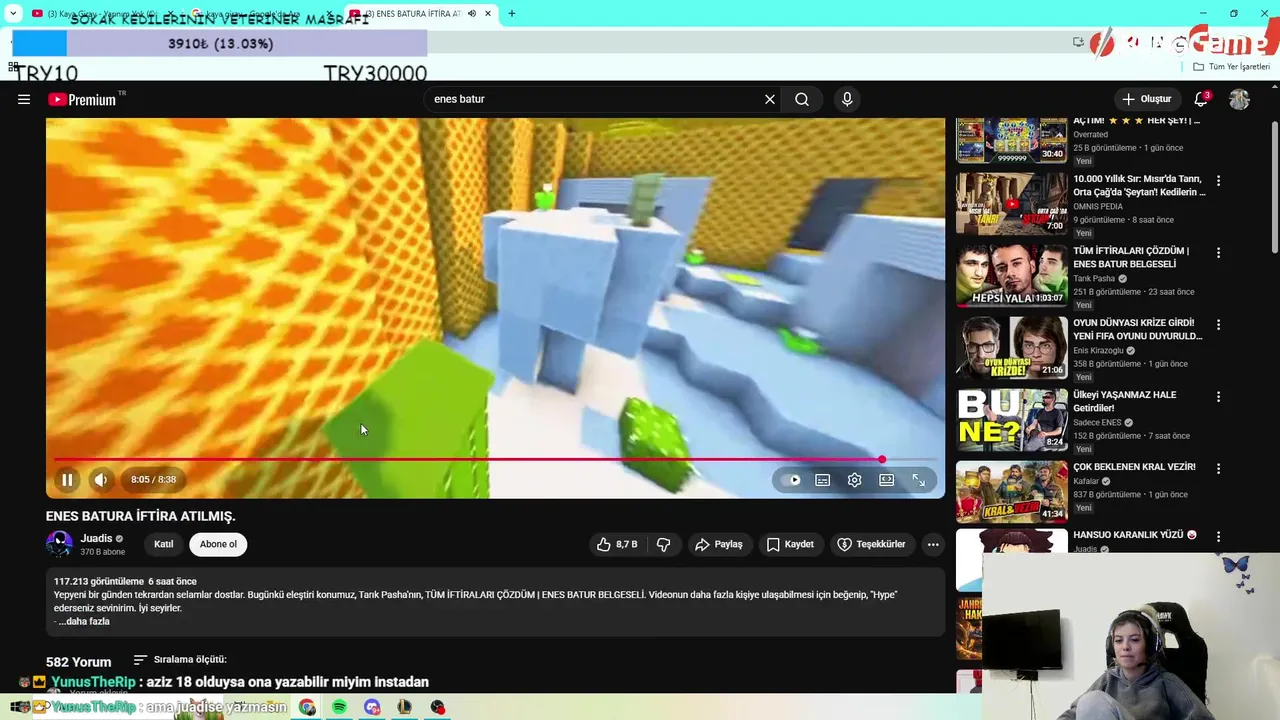Image resolution: width=1280 pixels, height=720 pixels.
Task: Open the Juadis channel avatar
Action: (59, 544)
